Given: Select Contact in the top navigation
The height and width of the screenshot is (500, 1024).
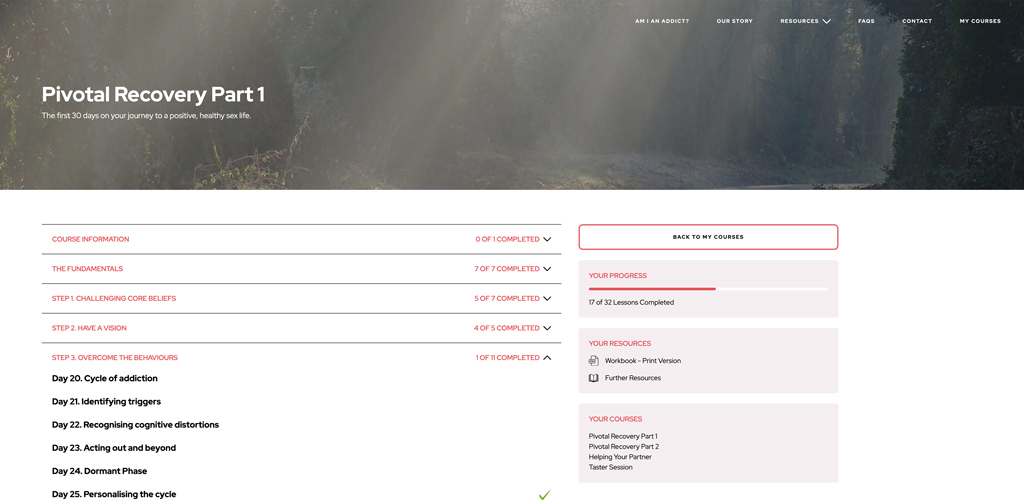Looking at the screenshot, I should point(916,21).
